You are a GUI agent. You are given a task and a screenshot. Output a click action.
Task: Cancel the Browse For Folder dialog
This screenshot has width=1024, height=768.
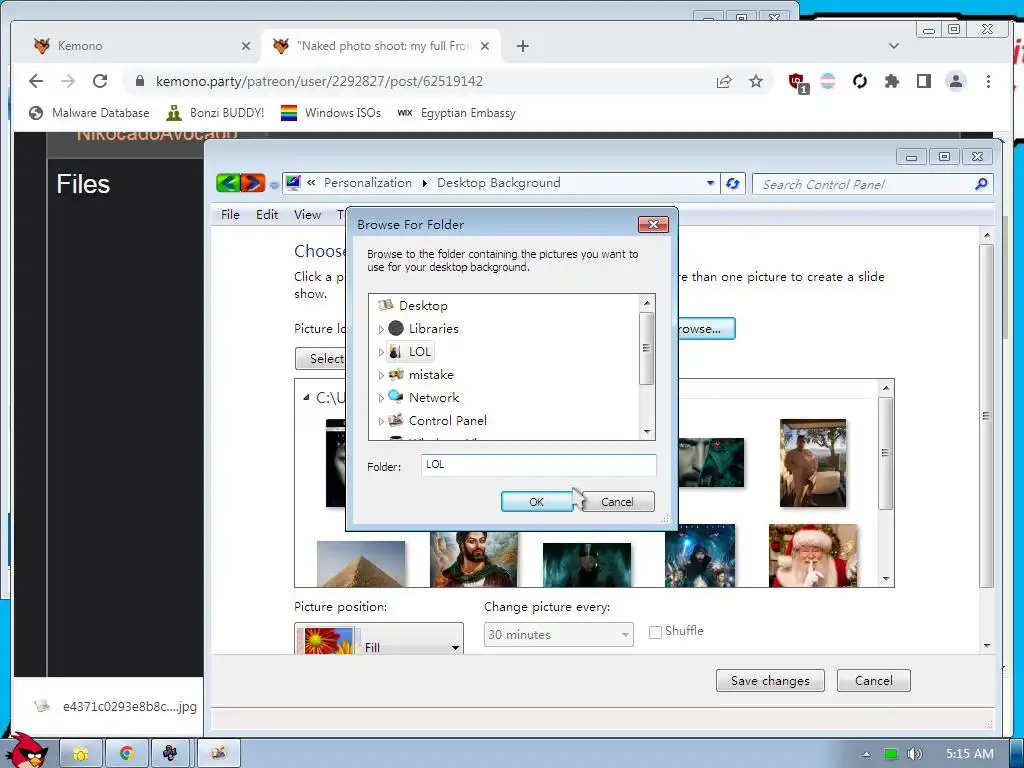617,502
